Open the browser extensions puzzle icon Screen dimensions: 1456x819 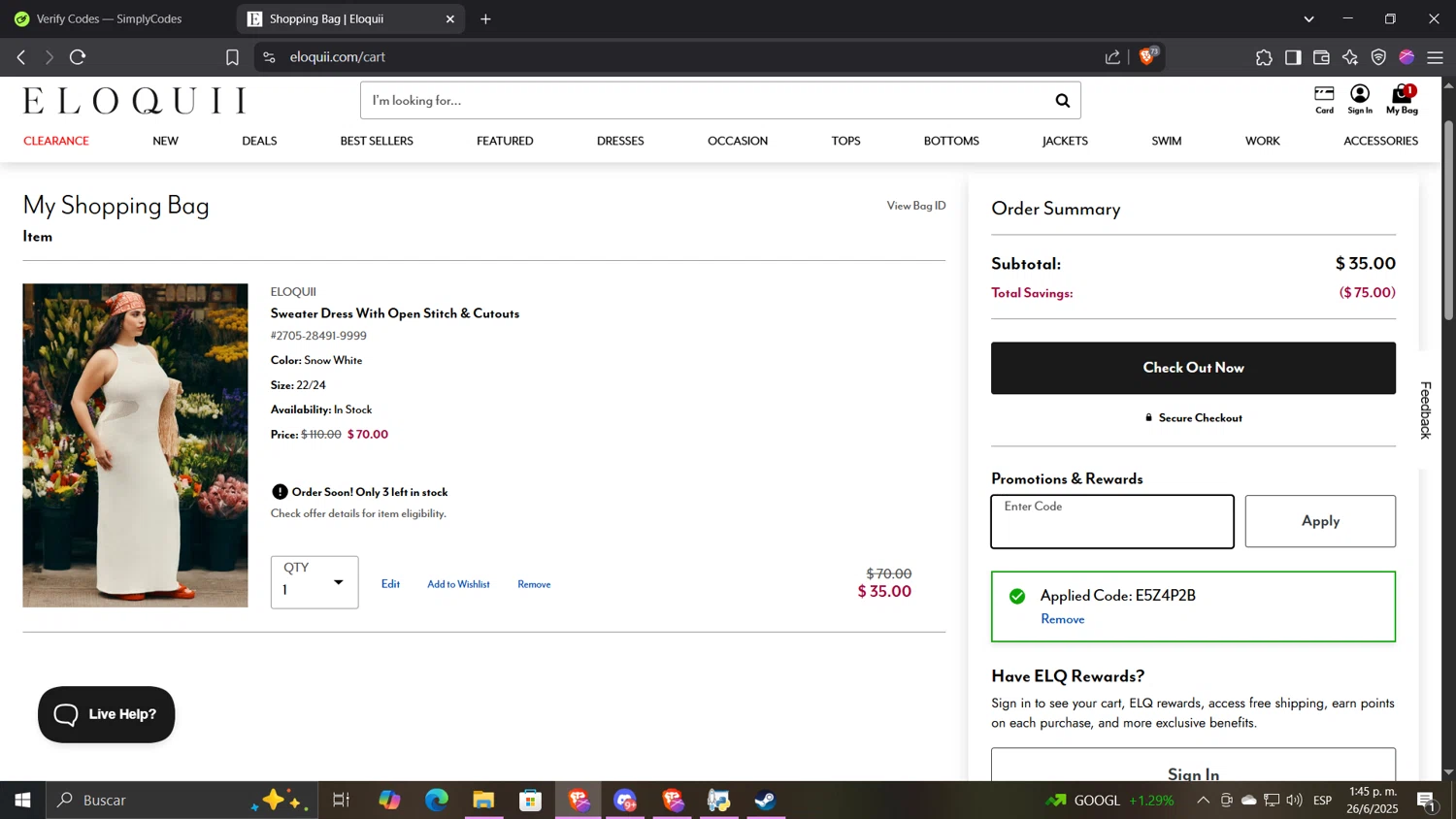(1264, 57)
